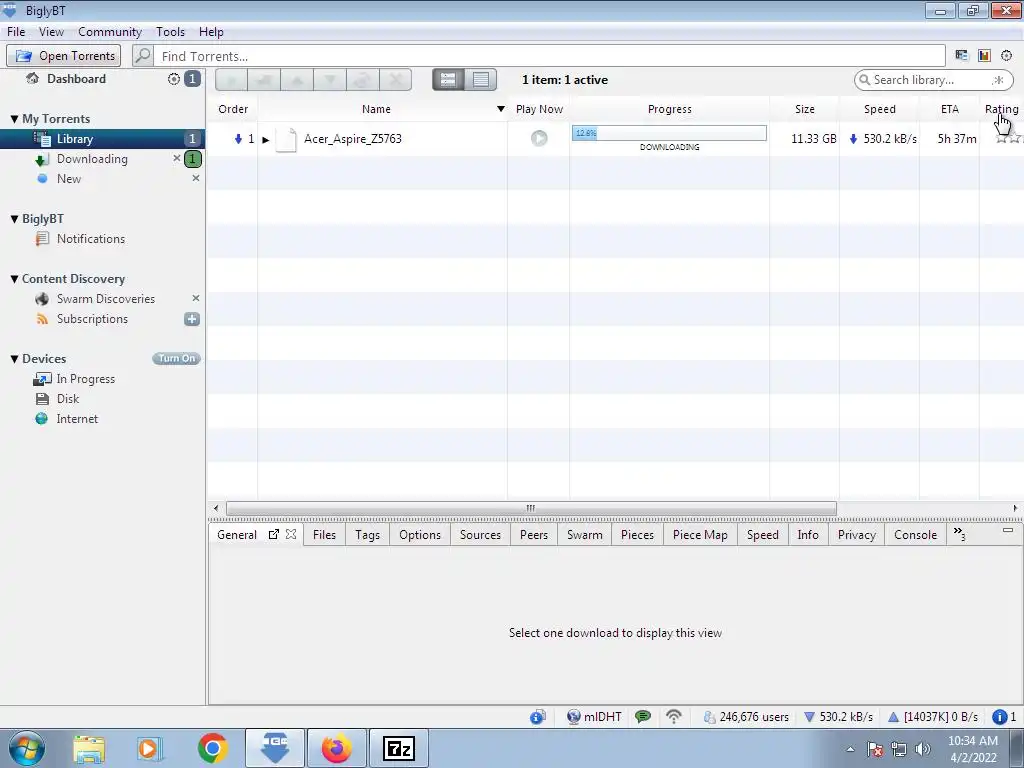1024x768 pixels.
Task: Click the scroll right arrow of the torrent list
Action: tap(1014, 508)
